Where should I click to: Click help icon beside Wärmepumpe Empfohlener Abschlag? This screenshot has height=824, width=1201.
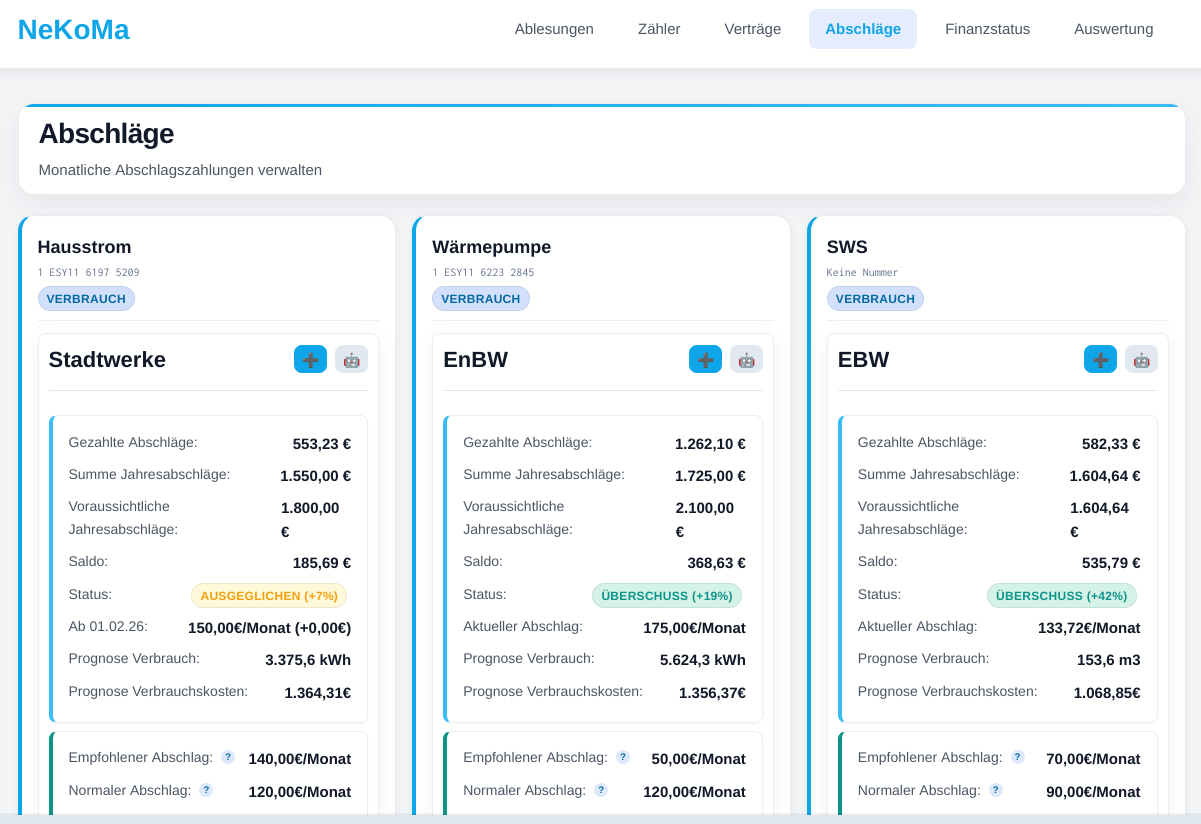coord(623,757)
